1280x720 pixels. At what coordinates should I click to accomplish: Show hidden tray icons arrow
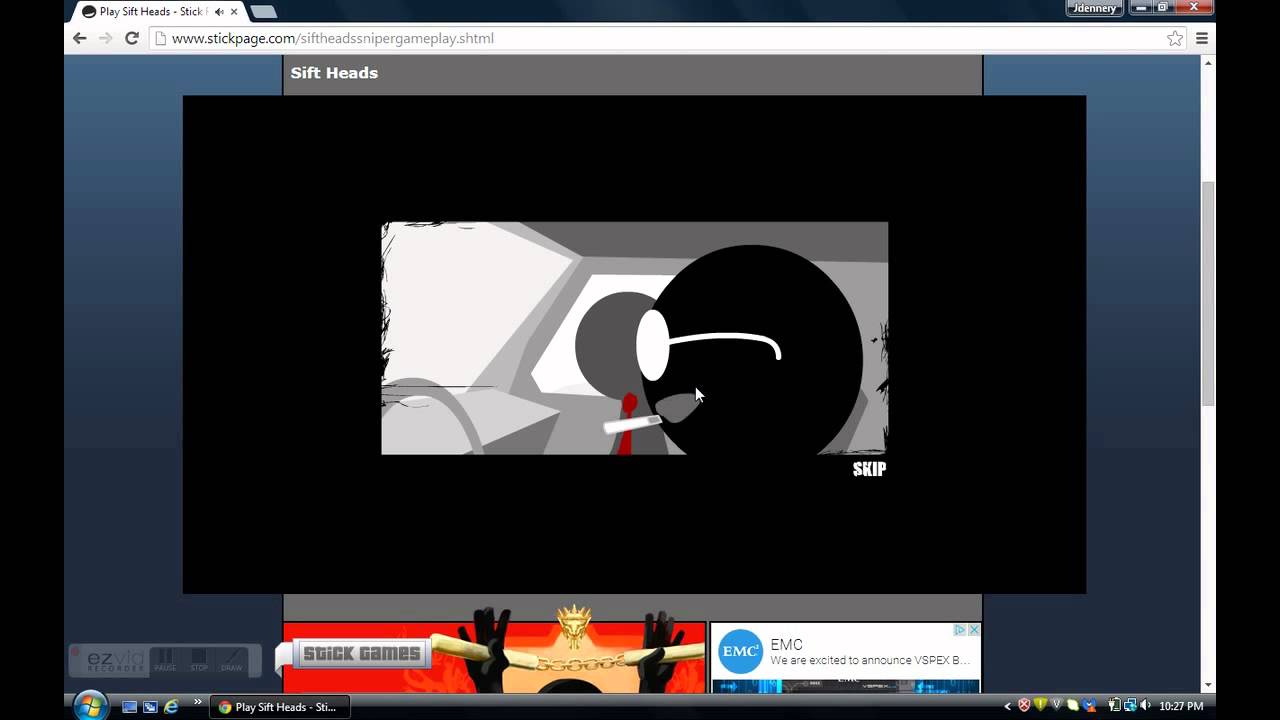coord(1008,706)
